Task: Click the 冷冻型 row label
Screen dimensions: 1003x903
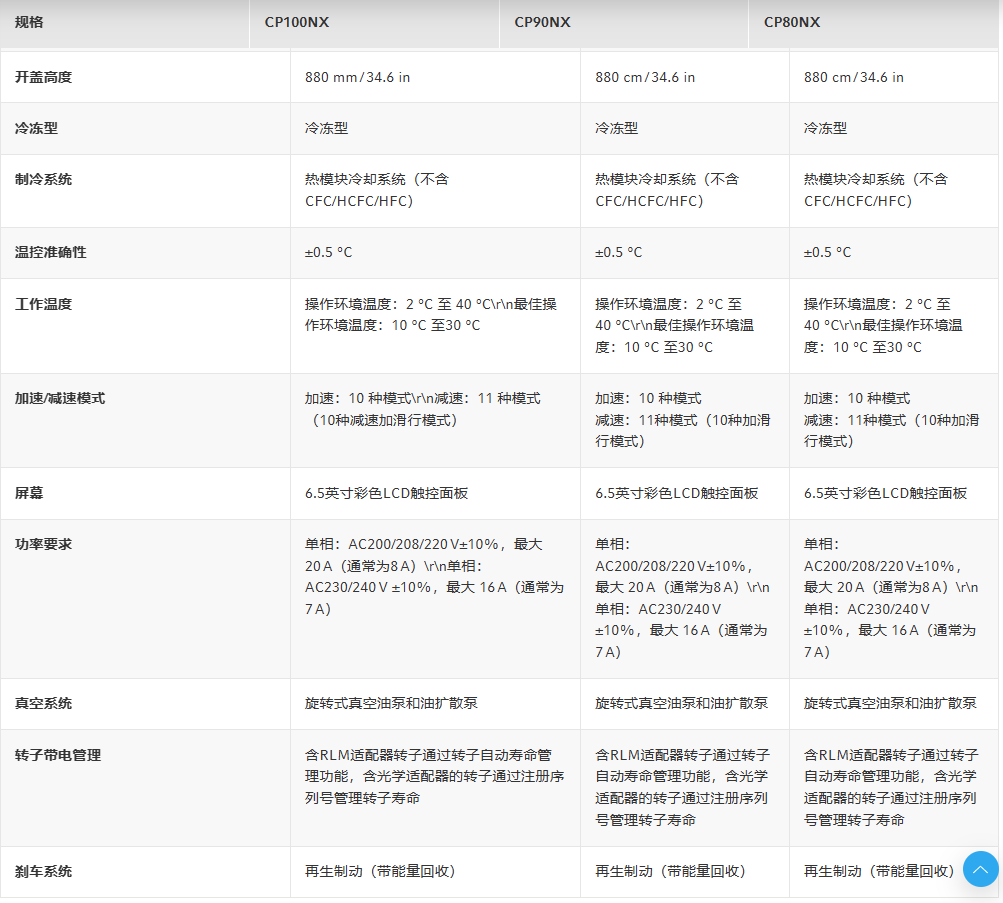Action: pos(36,129)
